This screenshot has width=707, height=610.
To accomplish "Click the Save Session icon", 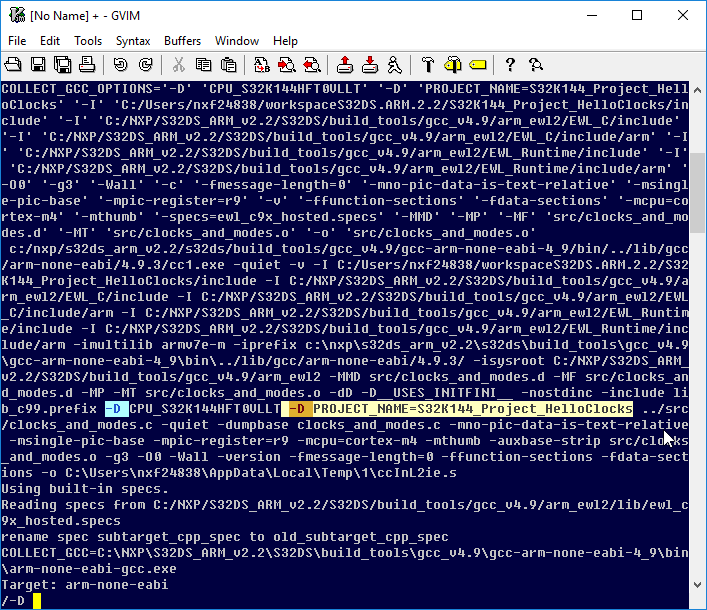I will coord(370,65).
